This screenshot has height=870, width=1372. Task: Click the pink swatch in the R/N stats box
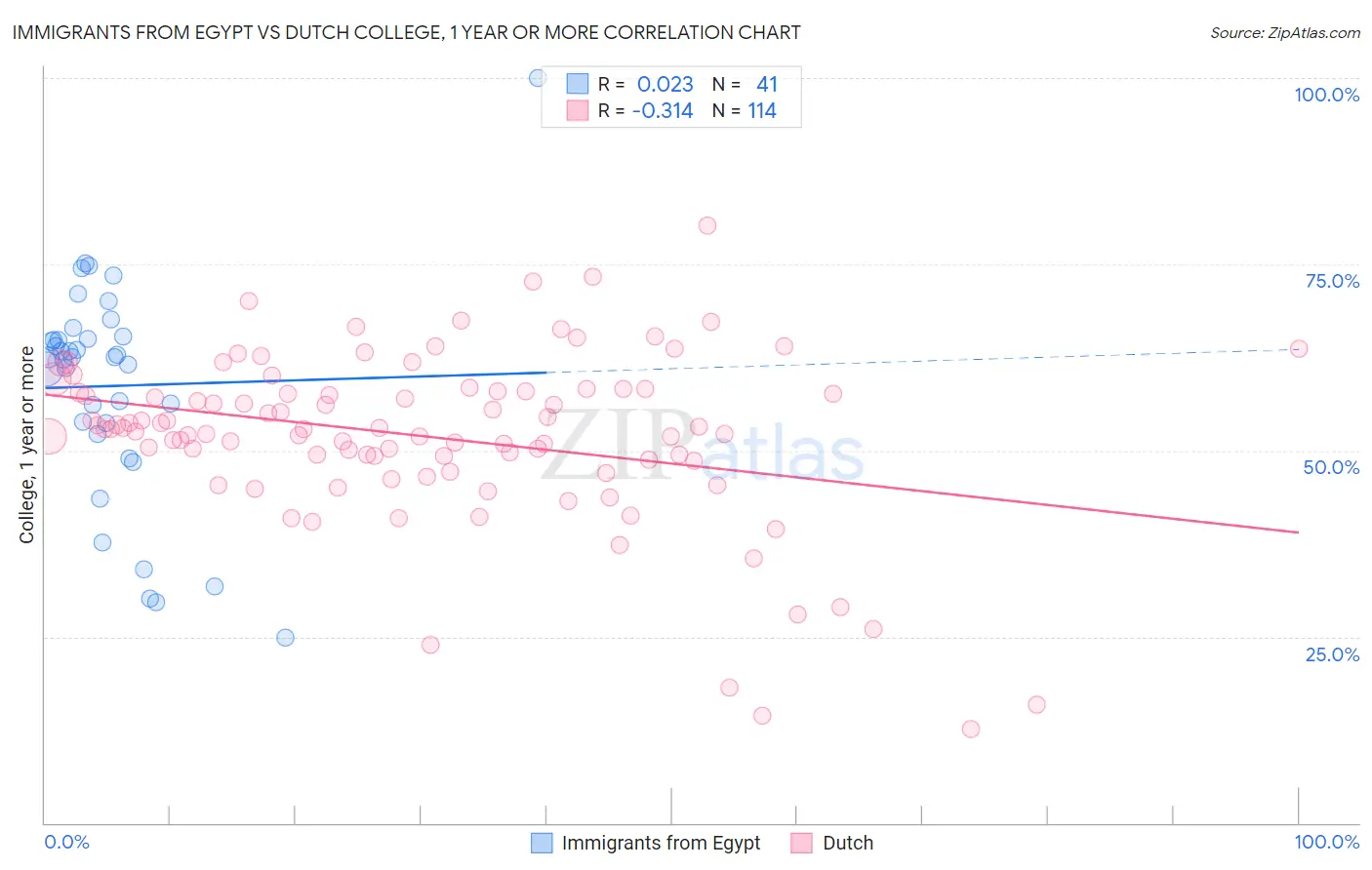tap(578, 110)
